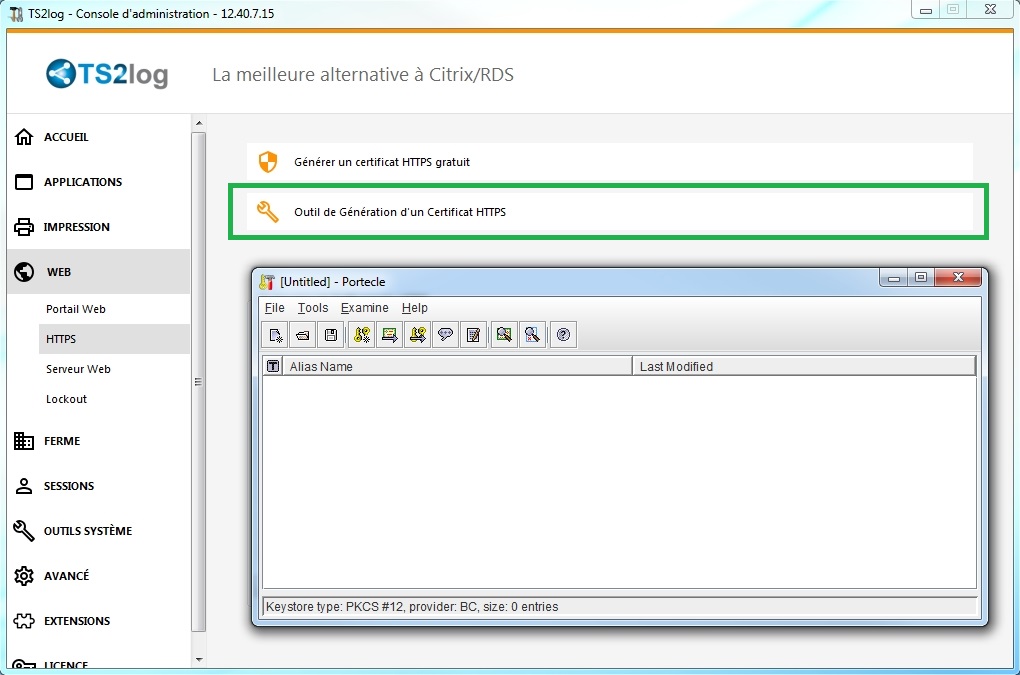Click the orange wrench certificate tool icon
1020x675 pixels.
(x=267, y=211)
